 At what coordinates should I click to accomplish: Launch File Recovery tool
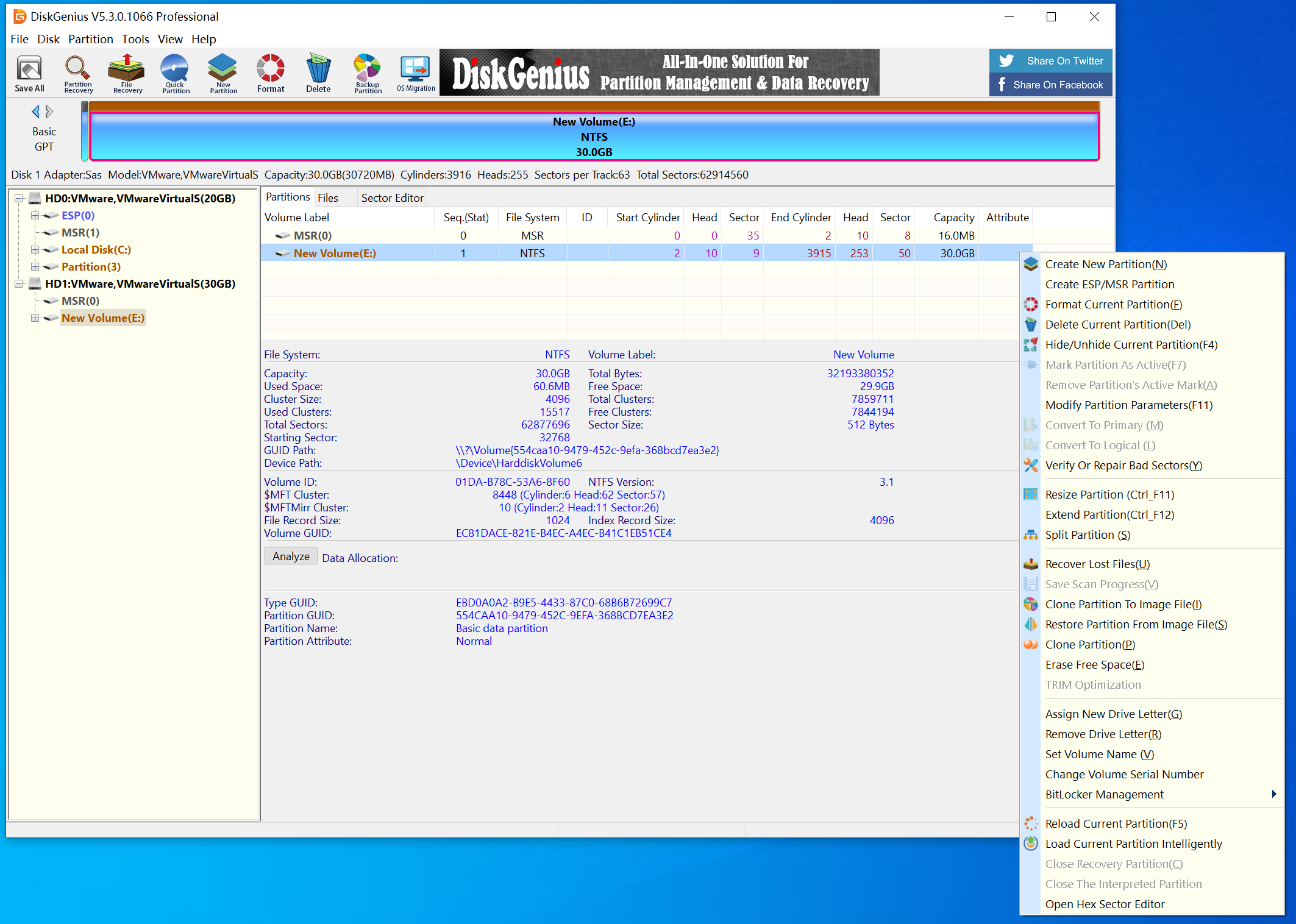127,73
